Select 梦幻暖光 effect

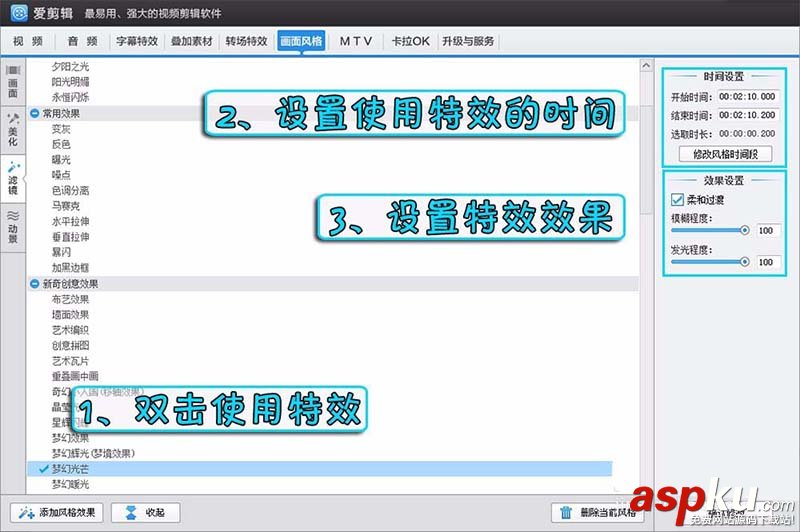tap(70, 484)
